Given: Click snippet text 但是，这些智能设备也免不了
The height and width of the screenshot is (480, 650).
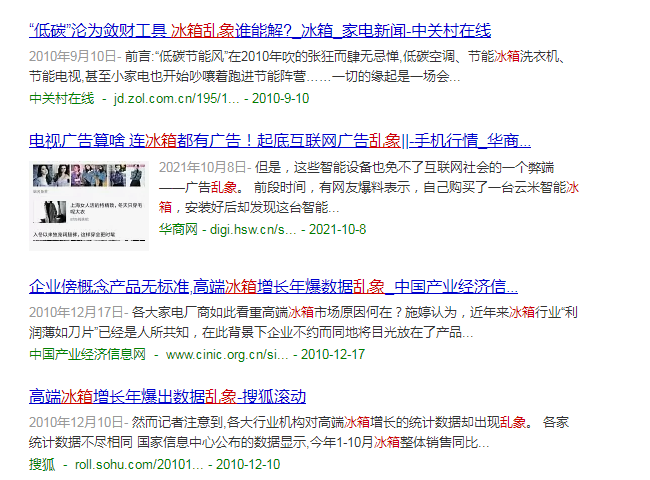Looking at the screenshot, I should [x=341, y=167].
